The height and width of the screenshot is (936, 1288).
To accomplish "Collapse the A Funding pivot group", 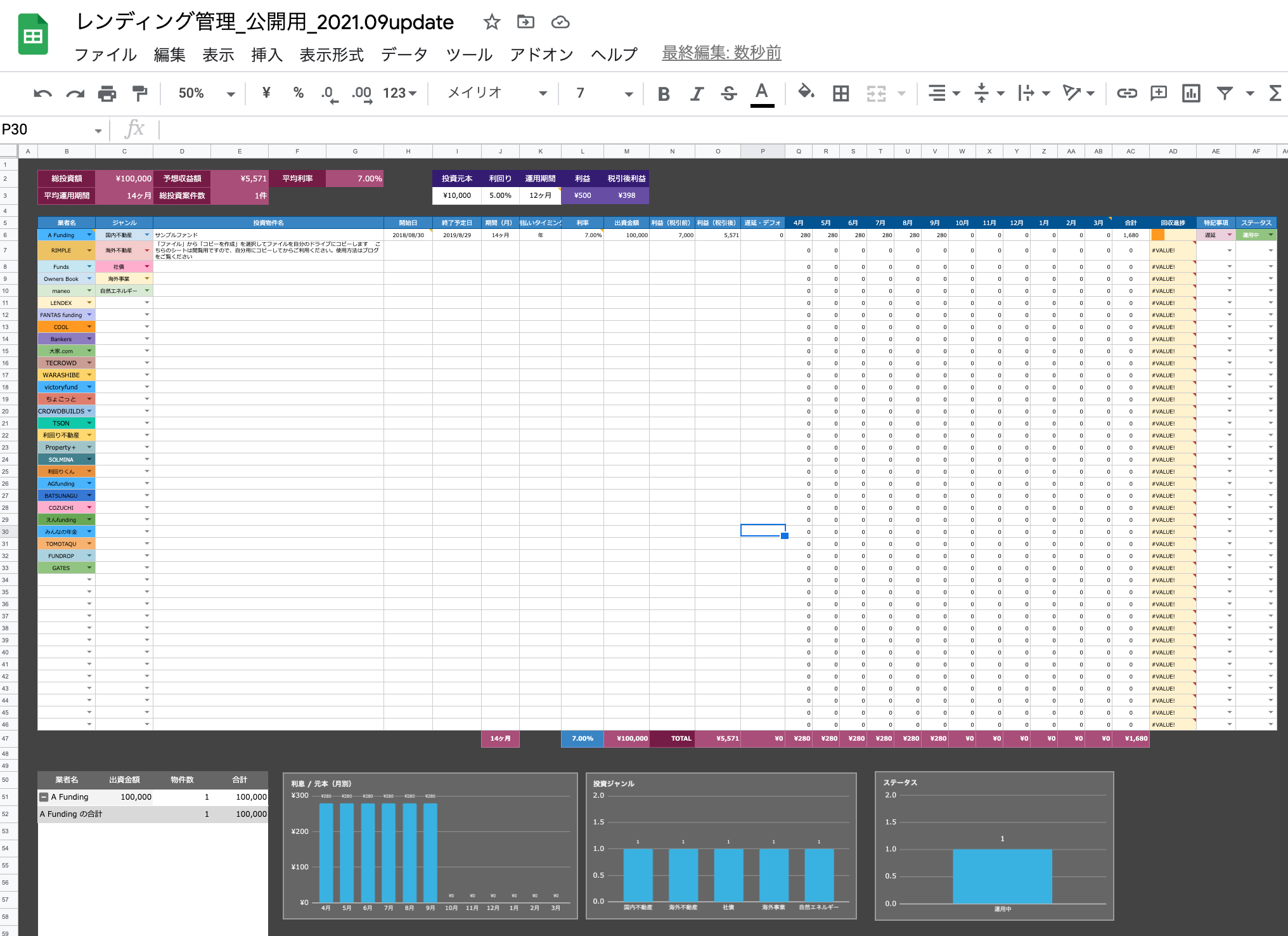I will coord(44,797).
